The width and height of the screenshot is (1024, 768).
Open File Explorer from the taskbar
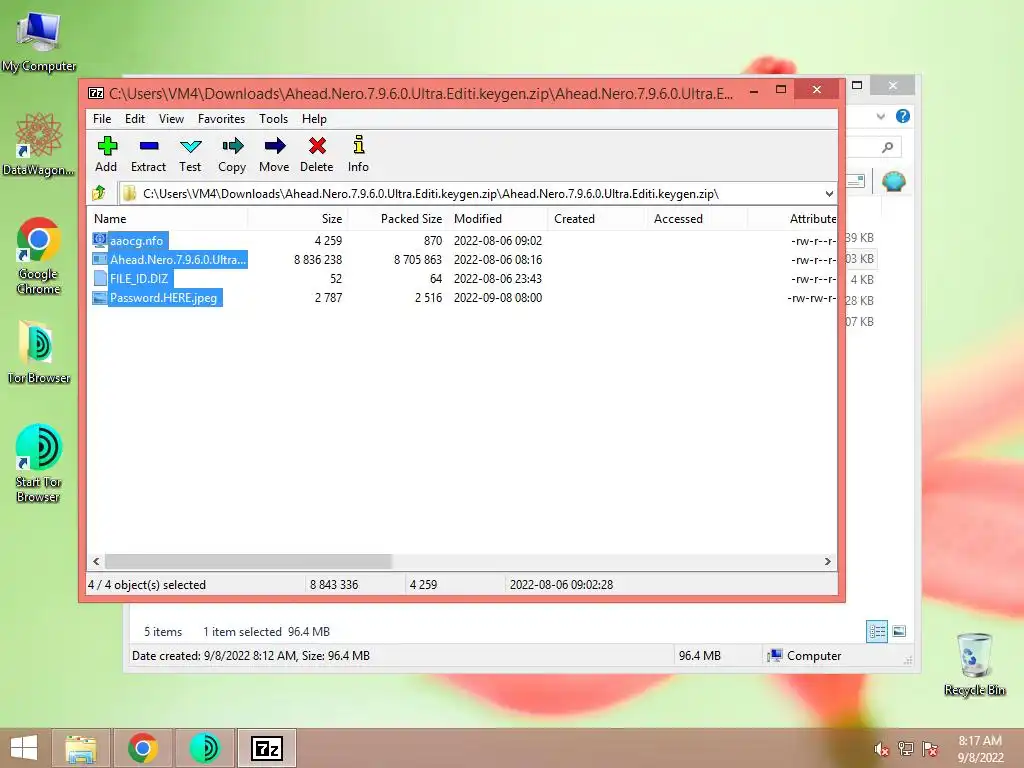pyautogui.click(x=81, y=748)
